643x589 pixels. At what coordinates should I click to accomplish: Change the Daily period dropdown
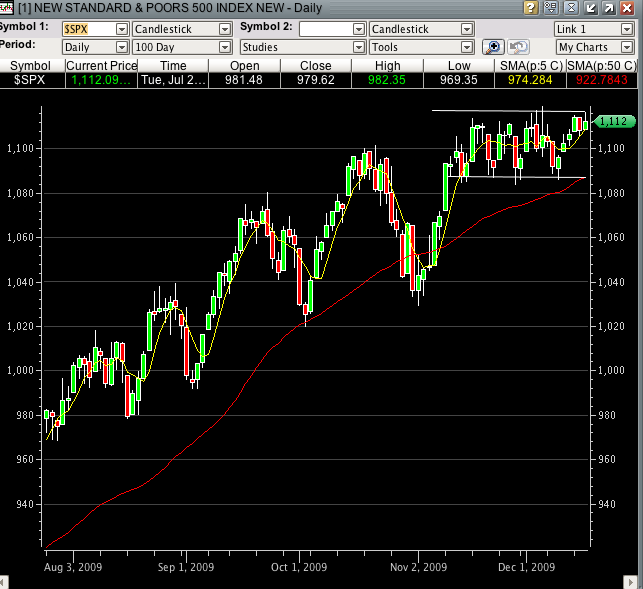pyautogui.click(x=94, y=47)
